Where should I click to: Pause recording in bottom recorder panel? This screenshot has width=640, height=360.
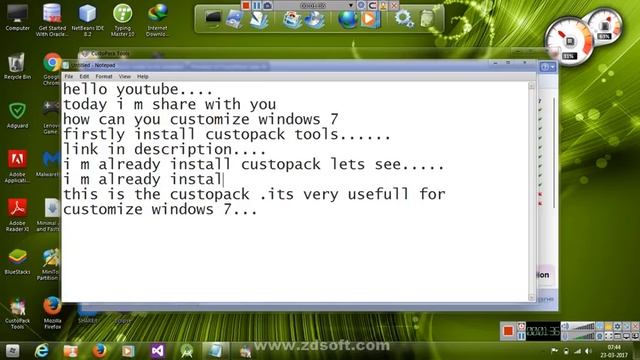point(521,336)
